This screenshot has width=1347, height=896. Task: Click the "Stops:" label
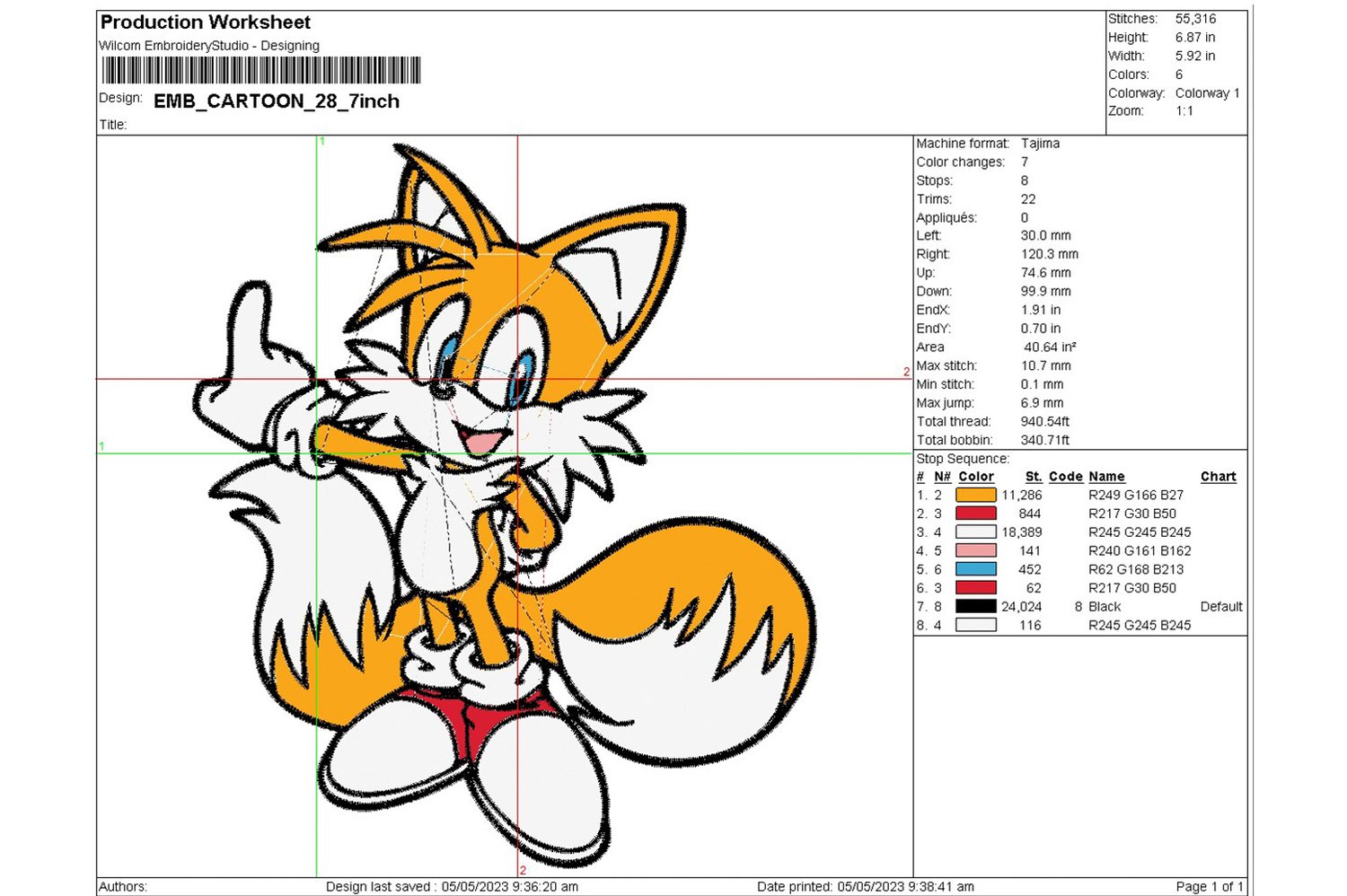coord(935,180)
